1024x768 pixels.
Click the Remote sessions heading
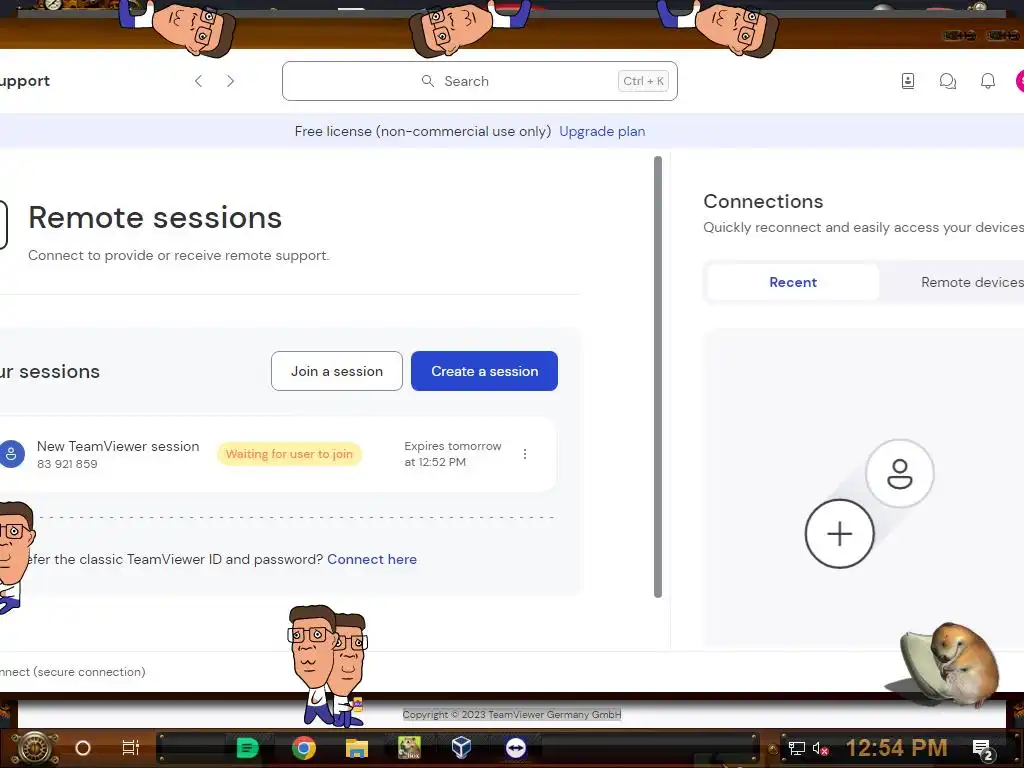(155, 217)
